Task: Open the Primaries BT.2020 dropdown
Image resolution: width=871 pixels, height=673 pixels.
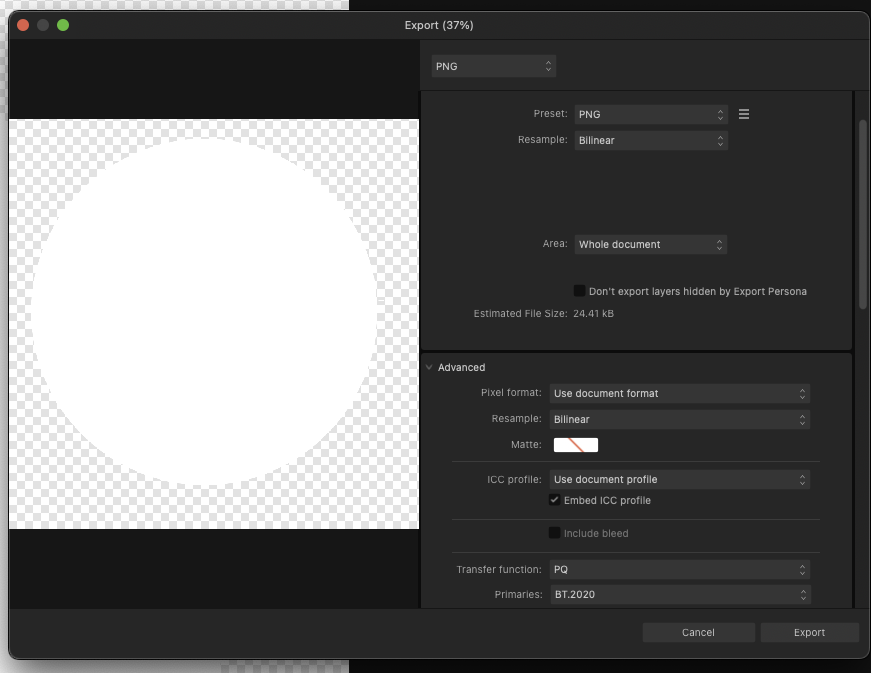Action: [680, 594]
